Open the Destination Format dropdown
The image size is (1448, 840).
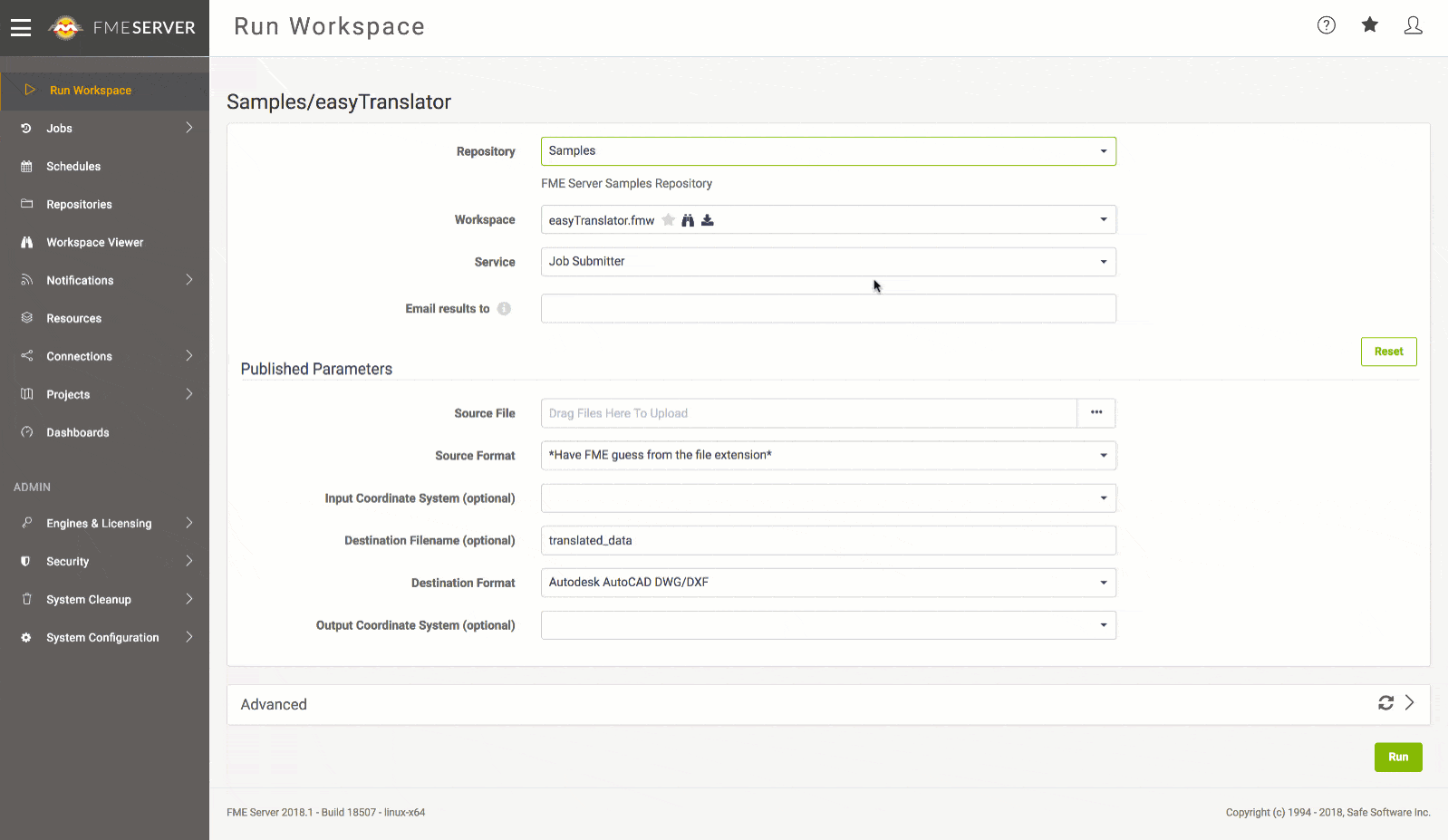[828, 583]
